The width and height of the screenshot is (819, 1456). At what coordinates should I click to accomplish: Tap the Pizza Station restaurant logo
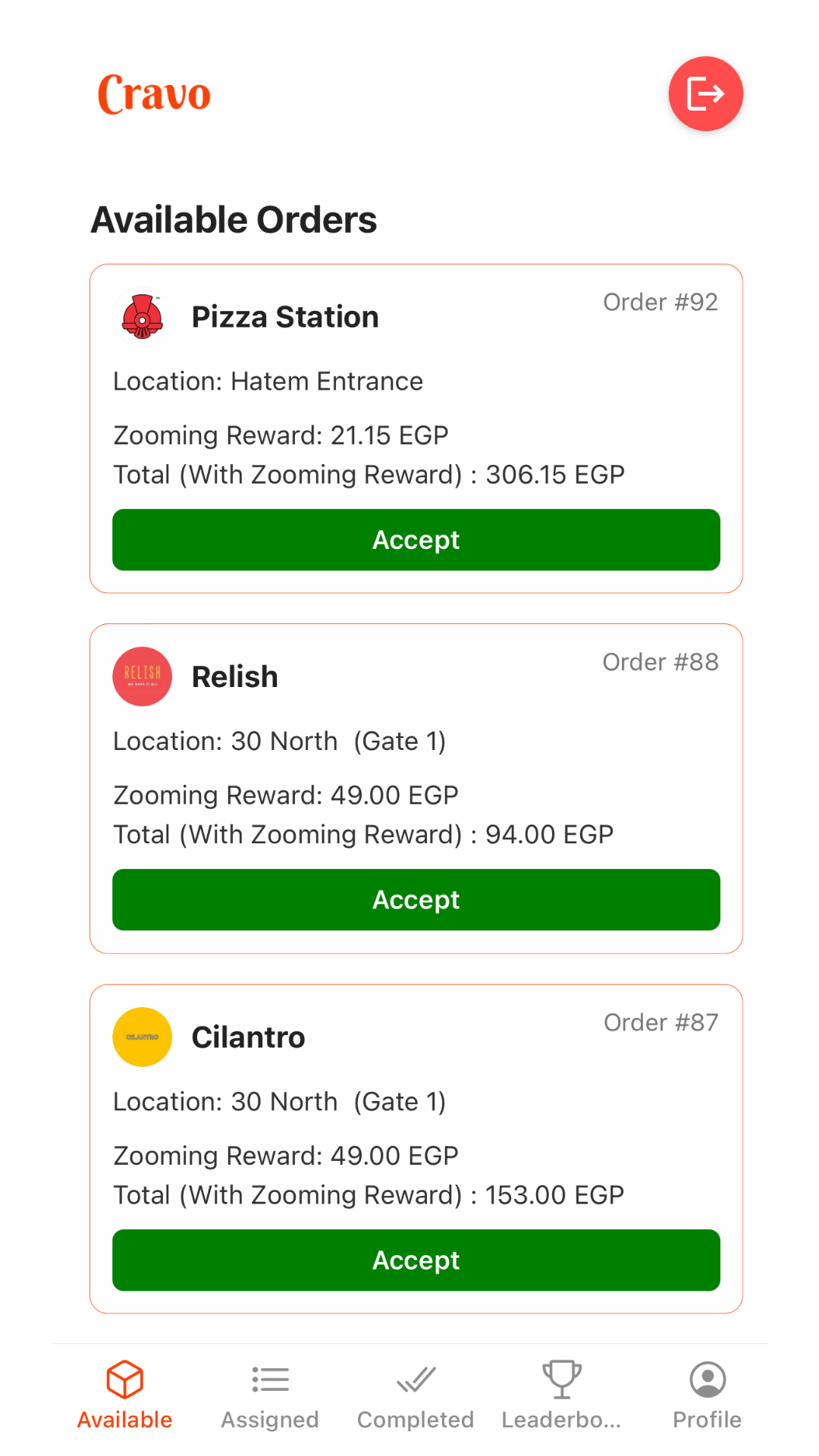click(143, 317)
